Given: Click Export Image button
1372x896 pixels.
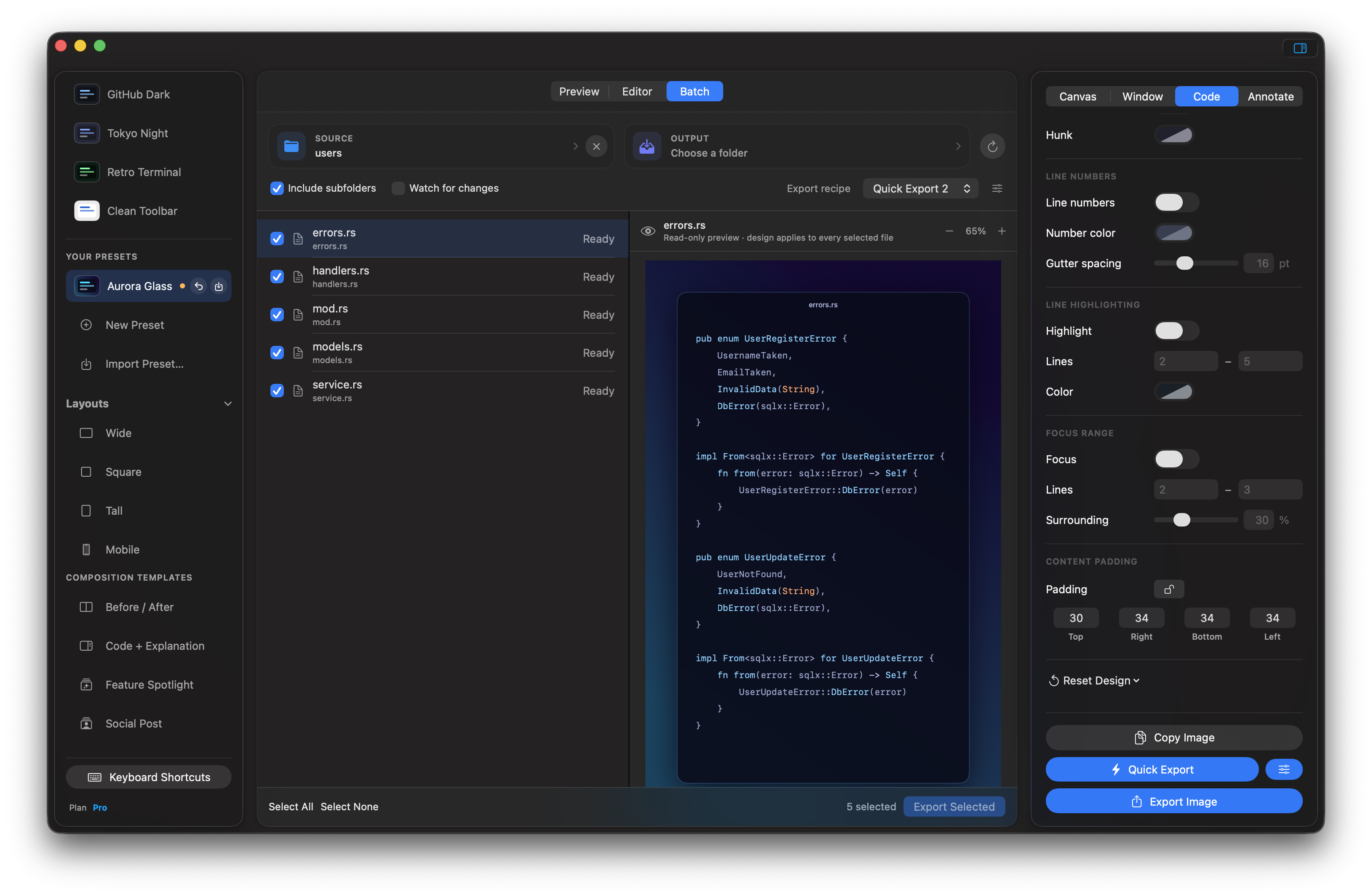Looking at the screenshot, I should click(1174, 801).
